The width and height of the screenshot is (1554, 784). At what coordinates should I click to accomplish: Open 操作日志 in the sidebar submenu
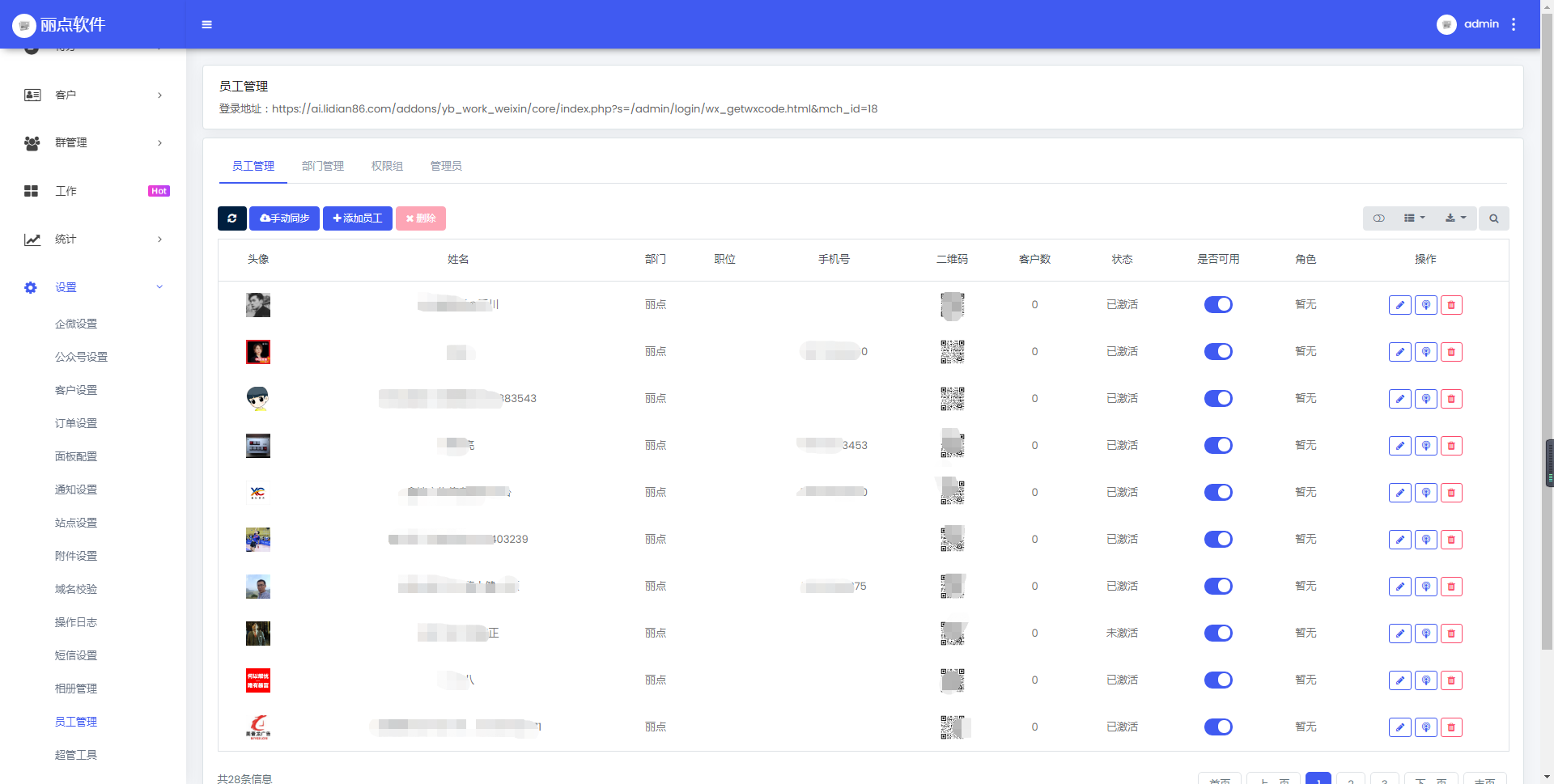76,622
